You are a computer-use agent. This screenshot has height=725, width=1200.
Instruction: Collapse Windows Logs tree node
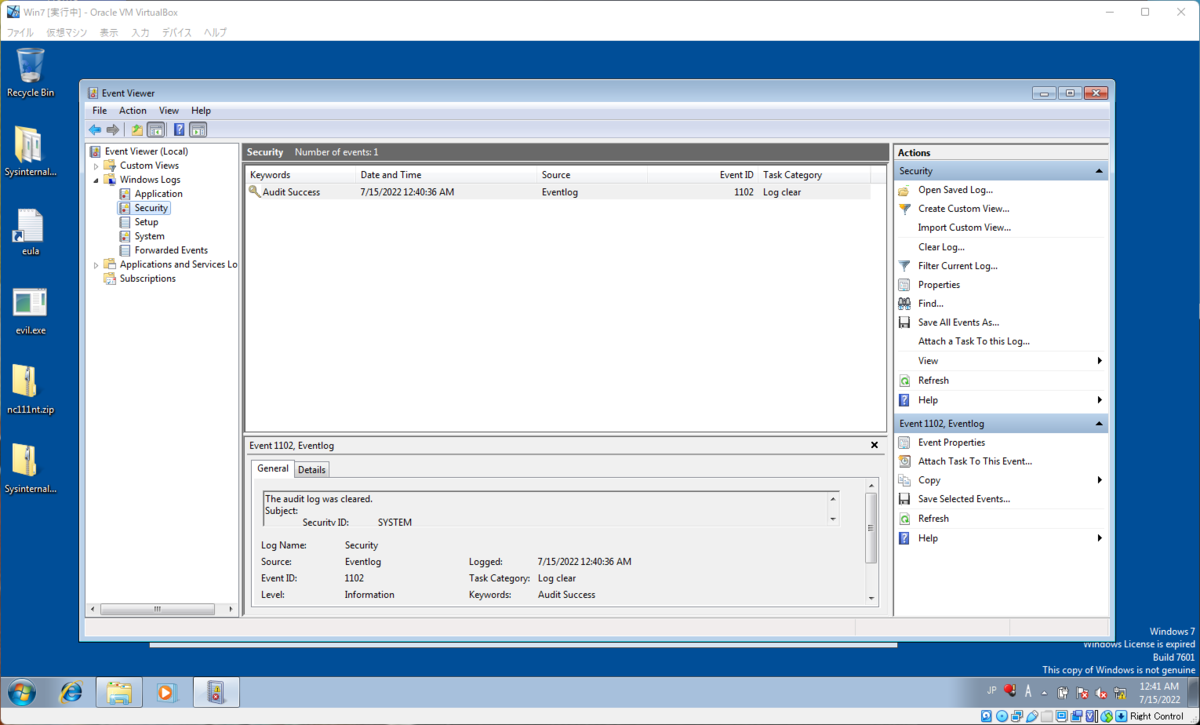tap(97, 180)
